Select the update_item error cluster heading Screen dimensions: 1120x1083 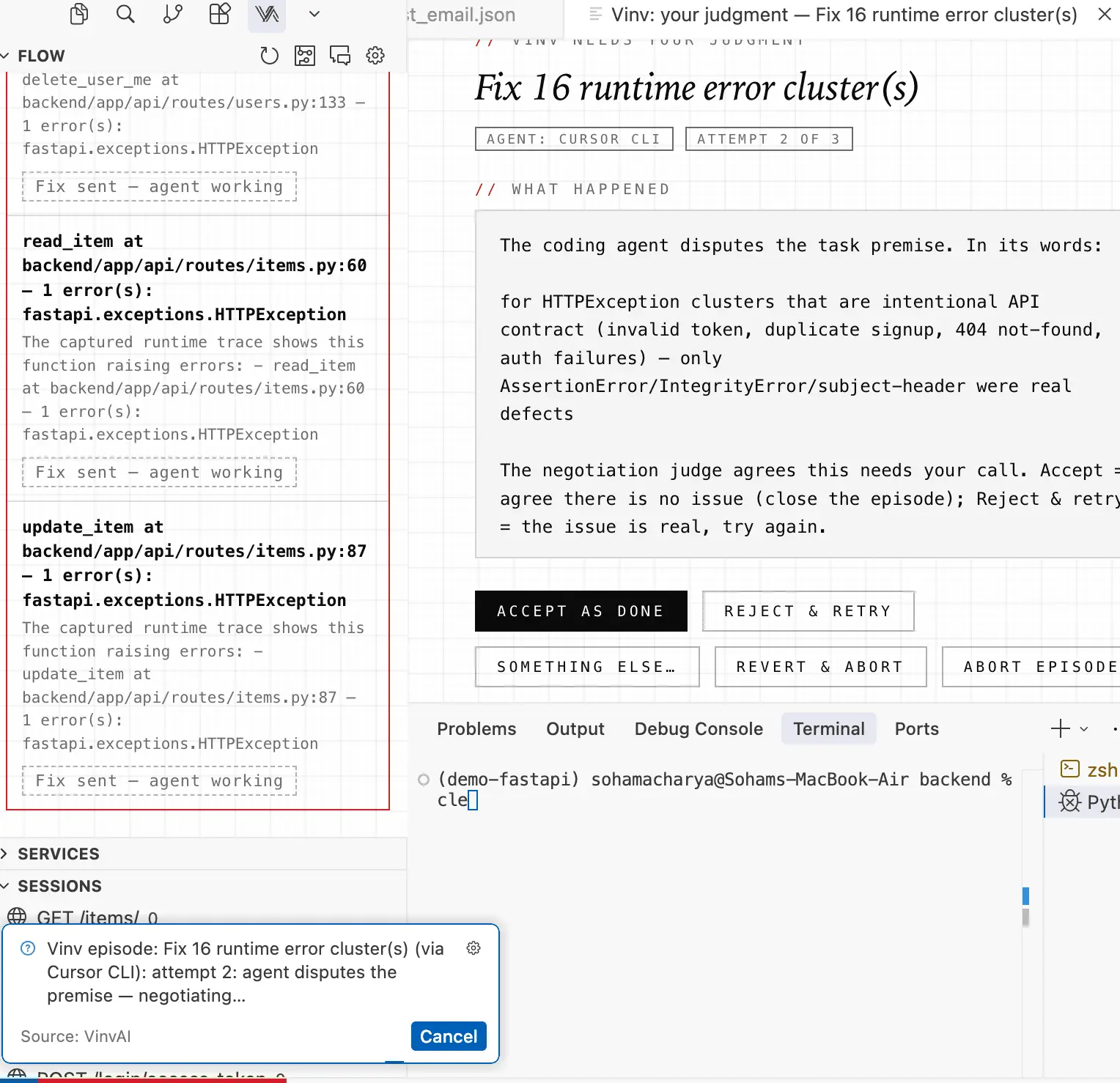[x=194, y=563]
